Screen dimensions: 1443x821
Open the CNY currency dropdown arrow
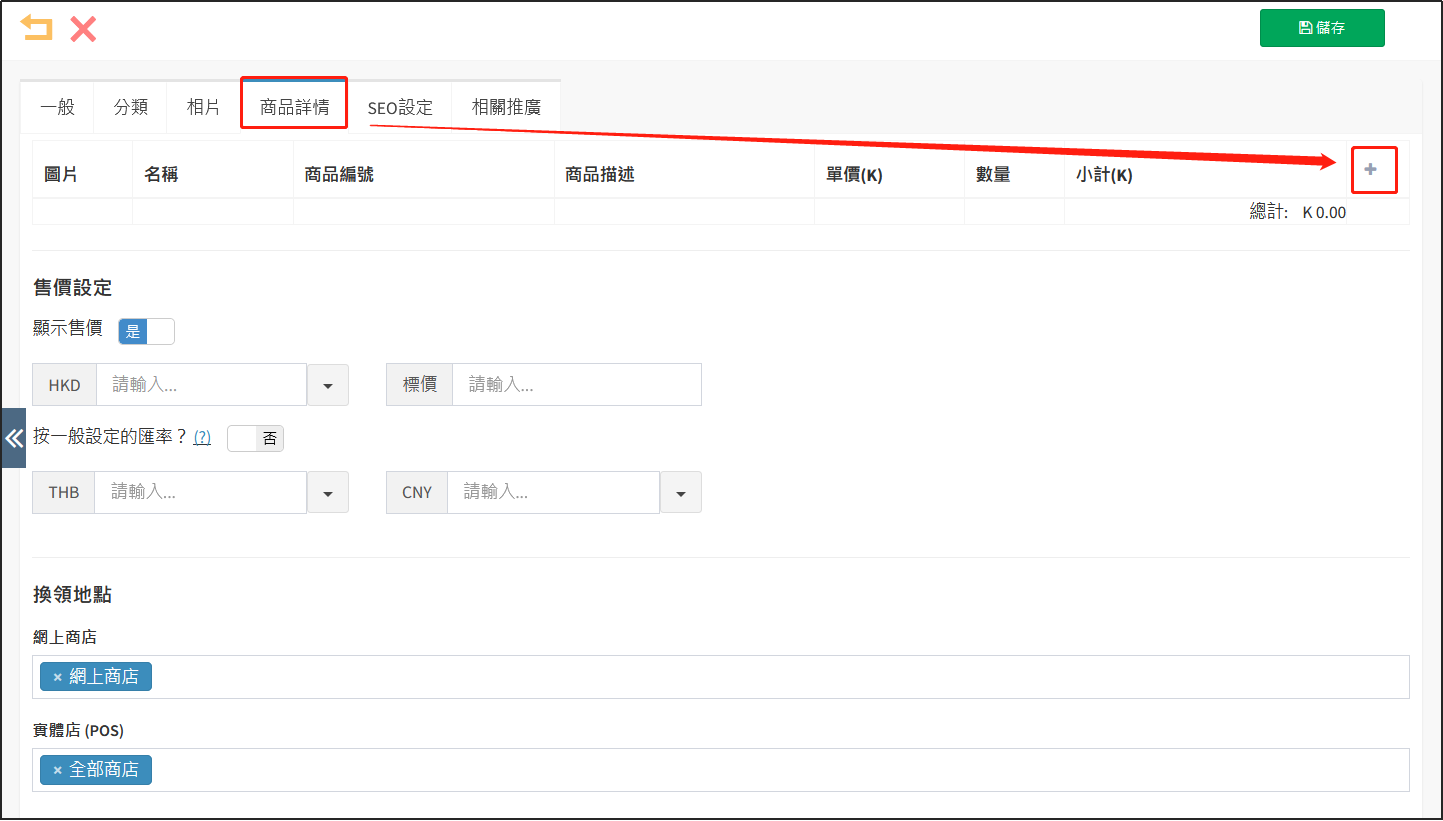[x=680, y=493]
